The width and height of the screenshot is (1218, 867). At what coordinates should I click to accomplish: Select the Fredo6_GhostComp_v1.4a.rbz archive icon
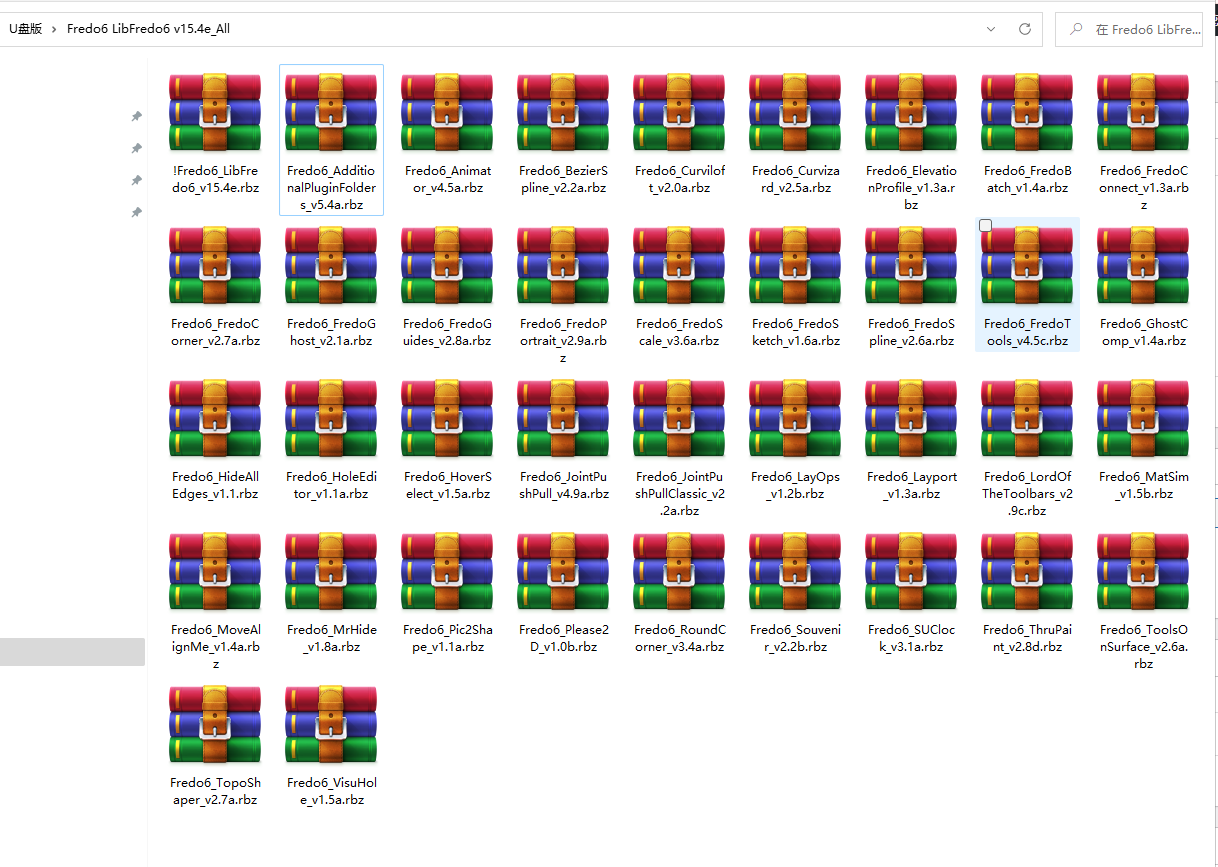(1143, 265)
